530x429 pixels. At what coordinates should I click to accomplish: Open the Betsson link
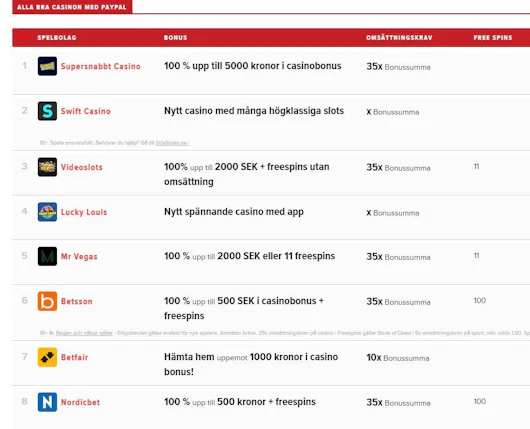pyautogui.click(x=76, y=301)
